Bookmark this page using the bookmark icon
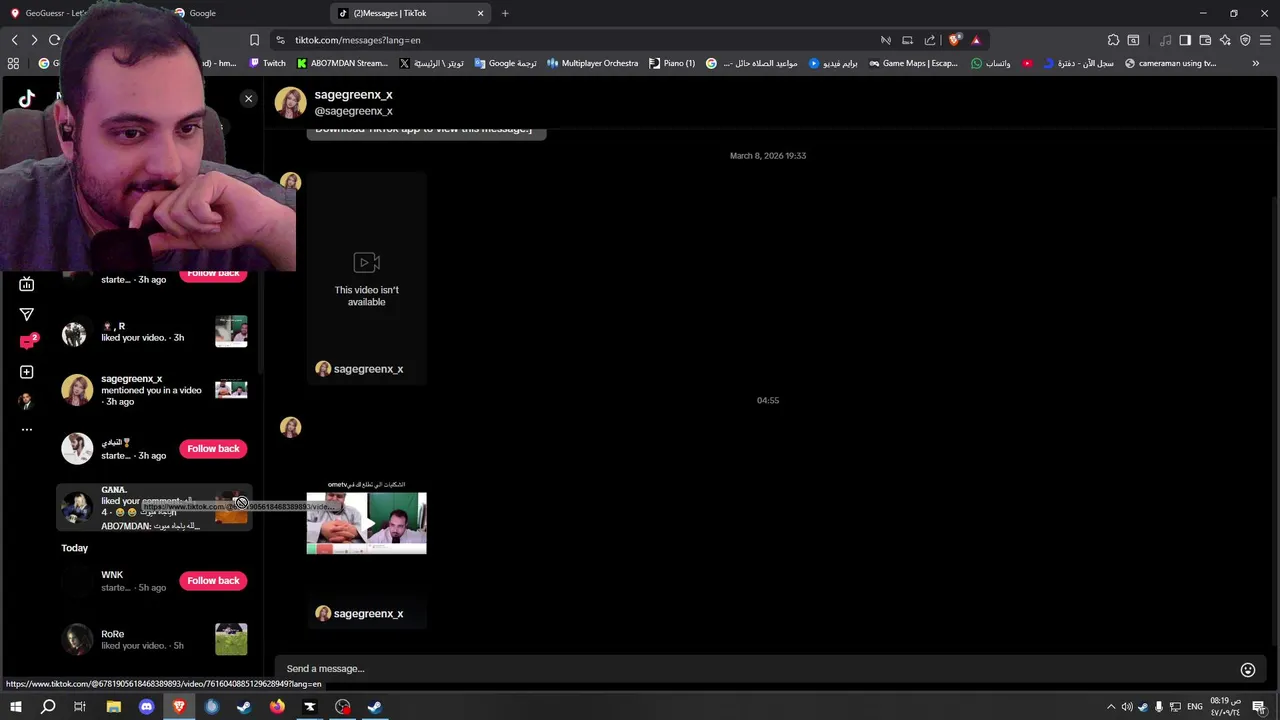Viewport: 1280px width, 720px height. (254, 40)
